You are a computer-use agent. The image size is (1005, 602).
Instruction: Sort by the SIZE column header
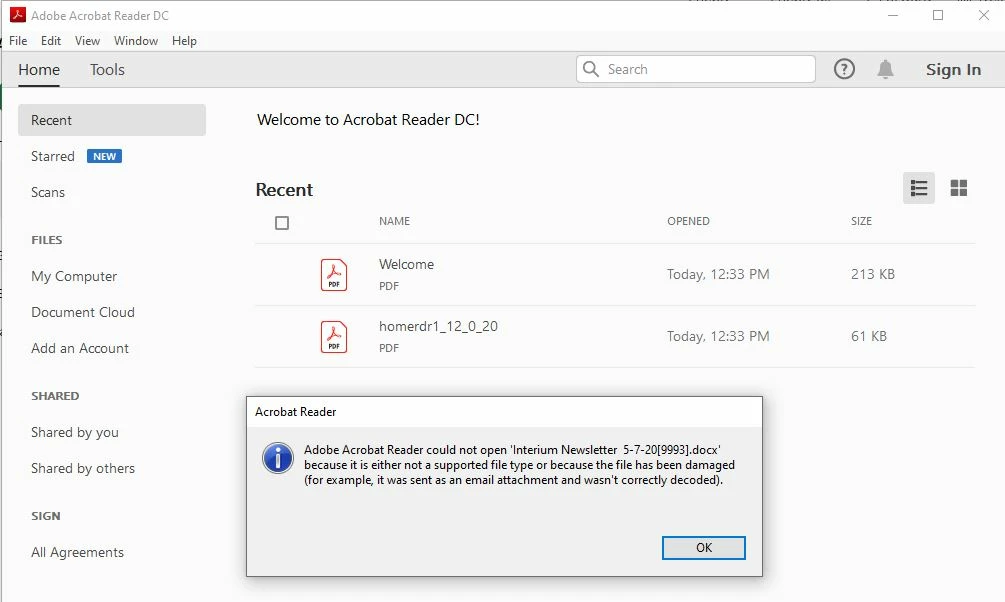point(861,221)
